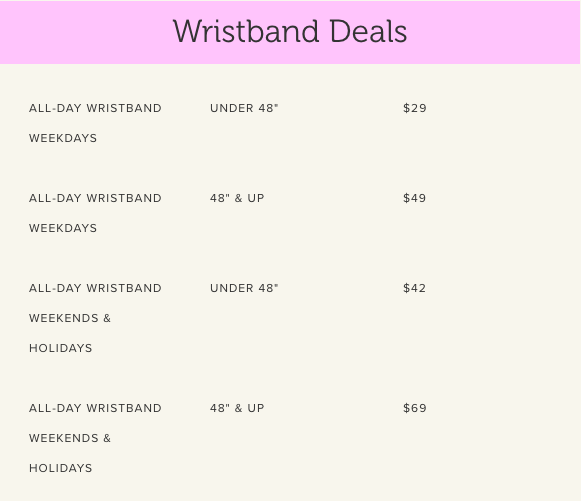
Task: Click 'WEEKENDS &' in the $69 row
Action: point(70,438)
